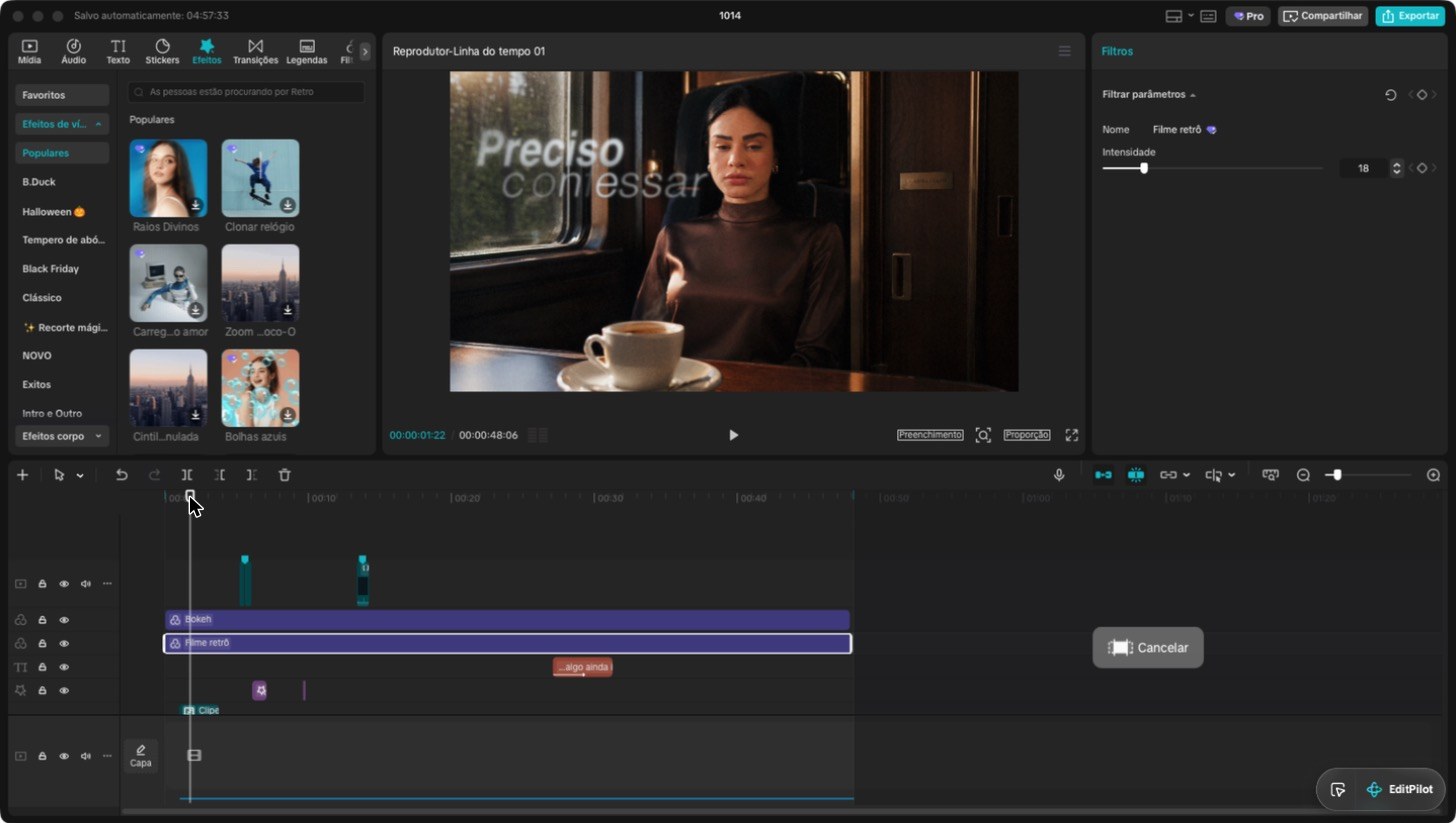The image size is (1456, 823).
Task: Open the Áudio panel
Action: (73, 52)
